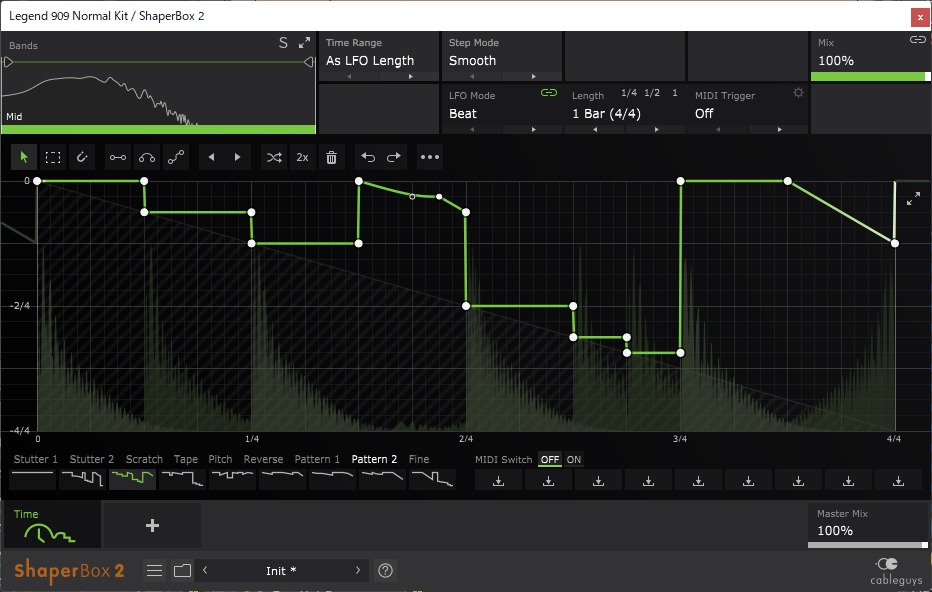Select the pointer arrow edit tool
The image size is (932, 592).
24,158
